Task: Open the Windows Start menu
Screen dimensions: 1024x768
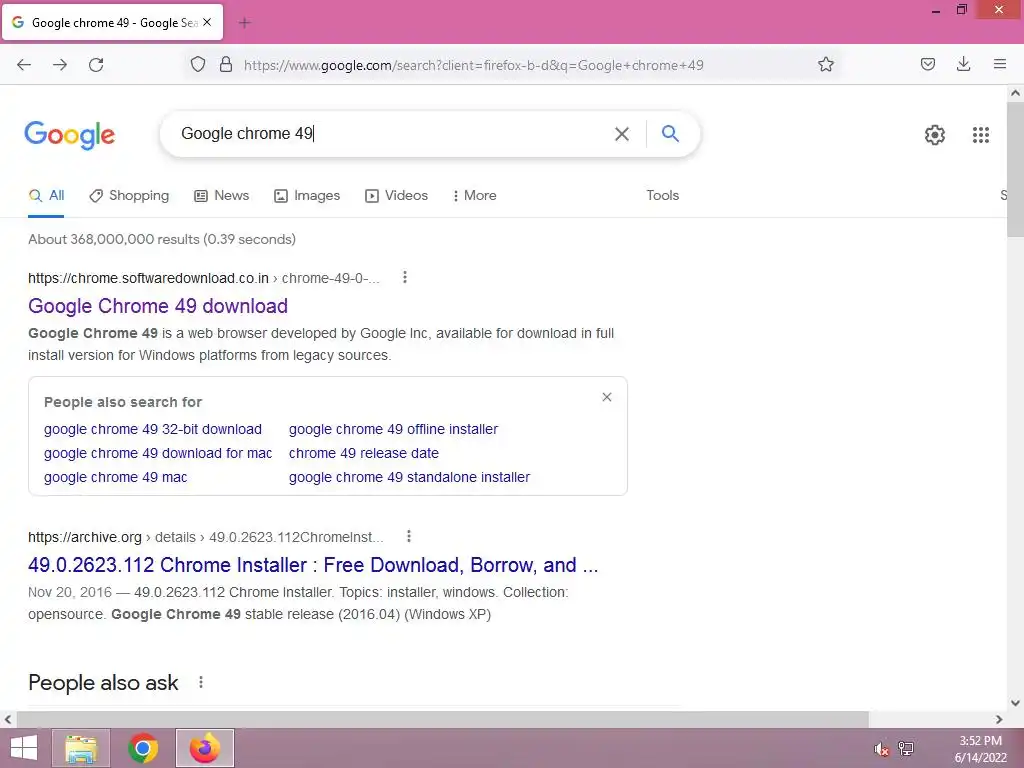Action: click(24, 748)
